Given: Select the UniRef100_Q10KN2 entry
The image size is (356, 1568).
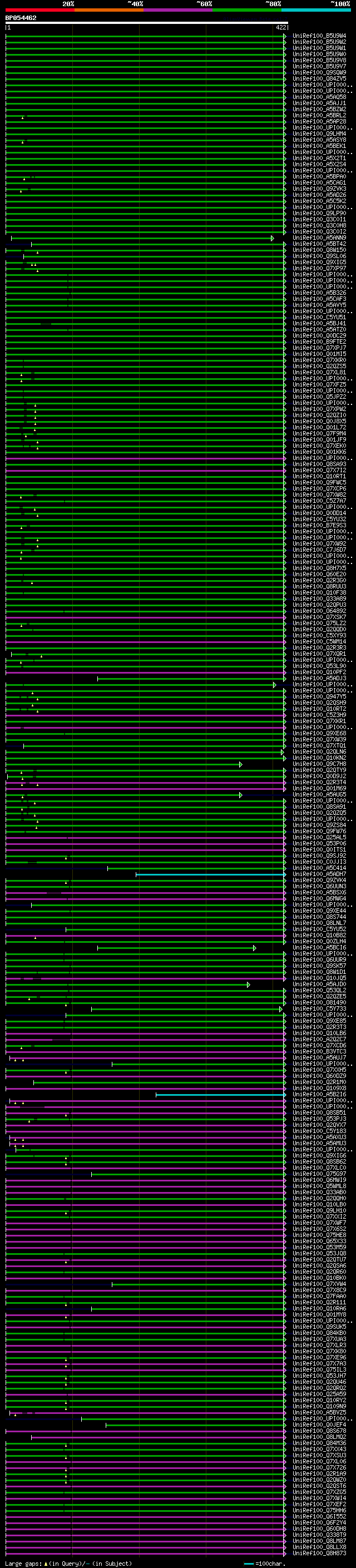Looking at the screenshot, I should click(x=319, y=758).
